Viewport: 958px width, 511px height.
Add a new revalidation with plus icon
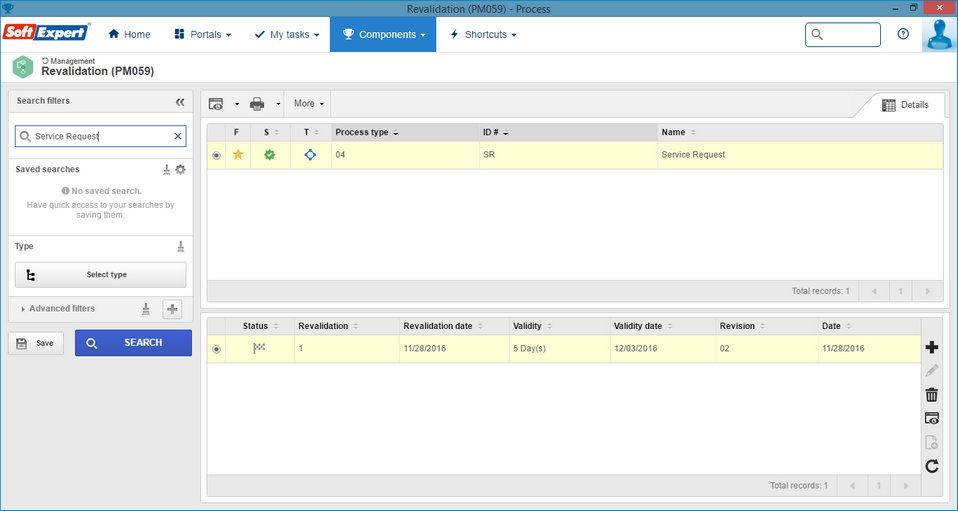[x=932, y=347]
